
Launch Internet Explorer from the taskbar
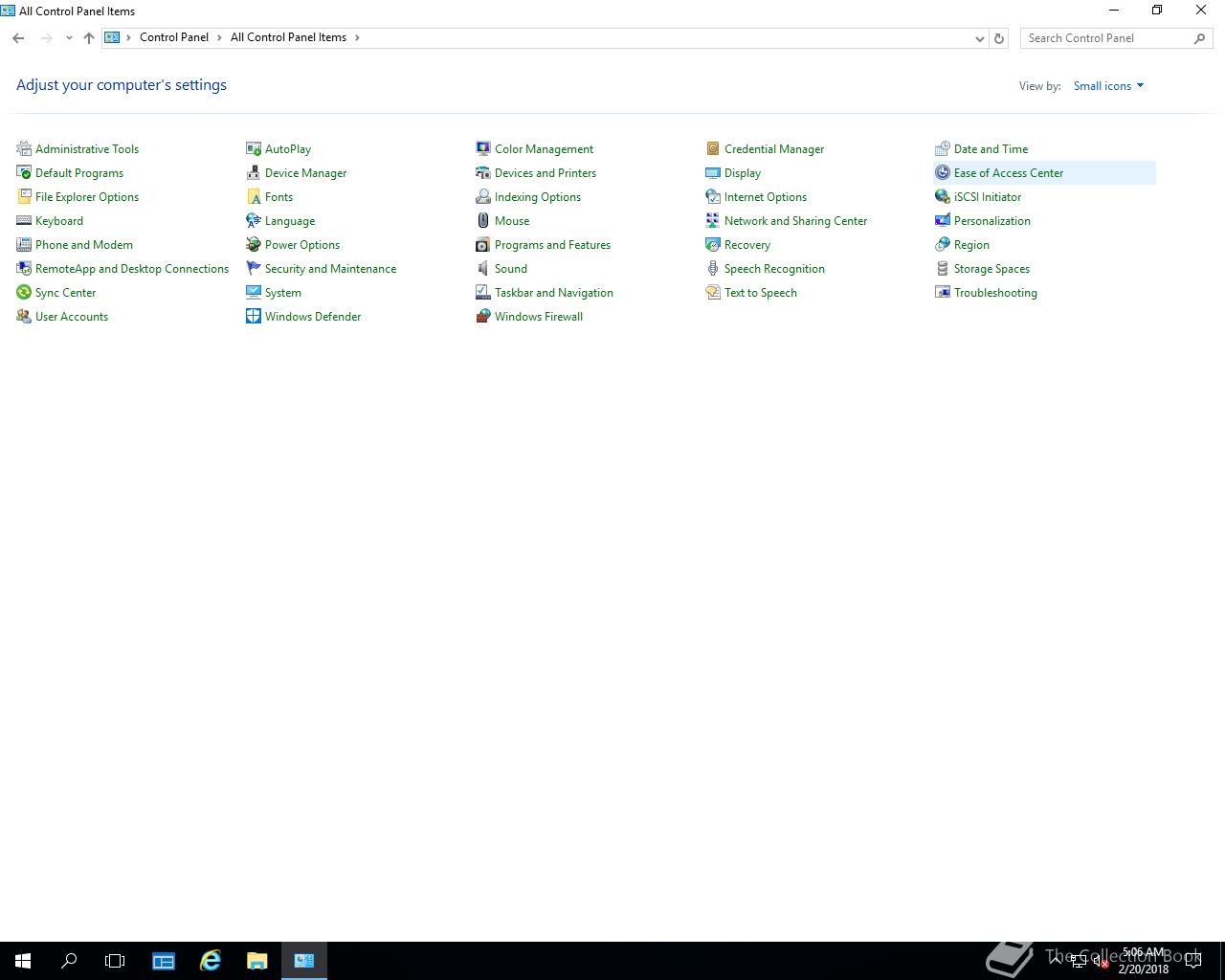(211, 961)
